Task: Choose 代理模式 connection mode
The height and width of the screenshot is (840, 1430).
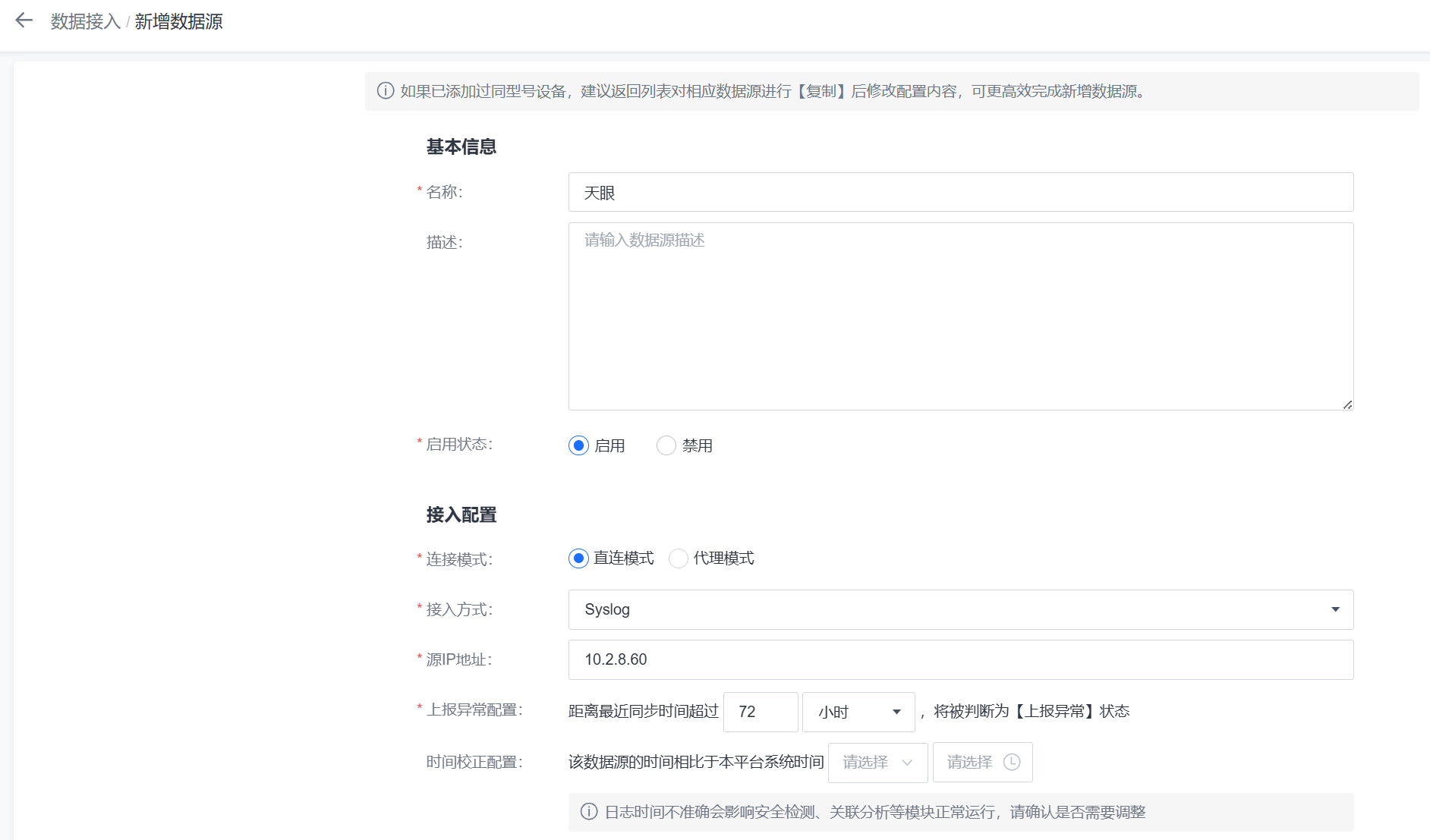Action: pyautogui.click(x=679, y=558)
